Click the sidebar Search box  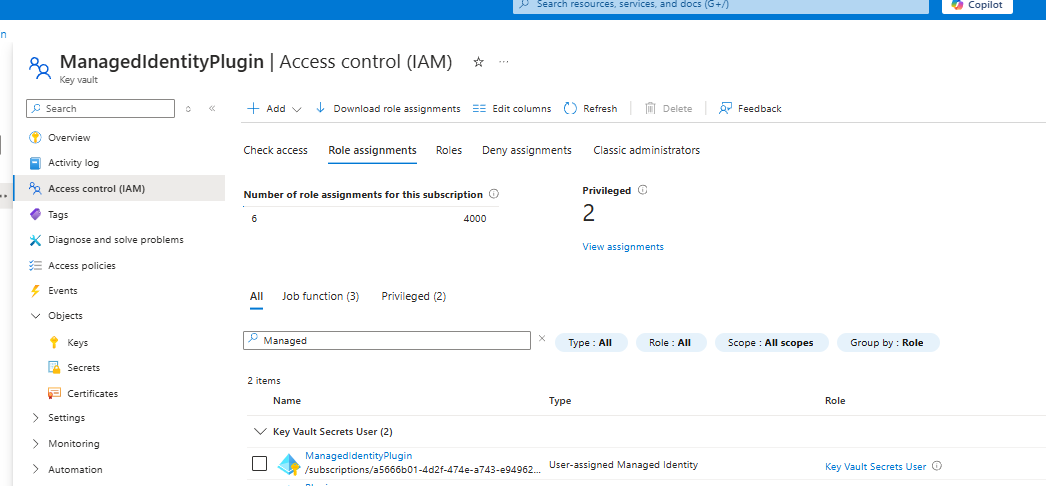pos(100,109)
